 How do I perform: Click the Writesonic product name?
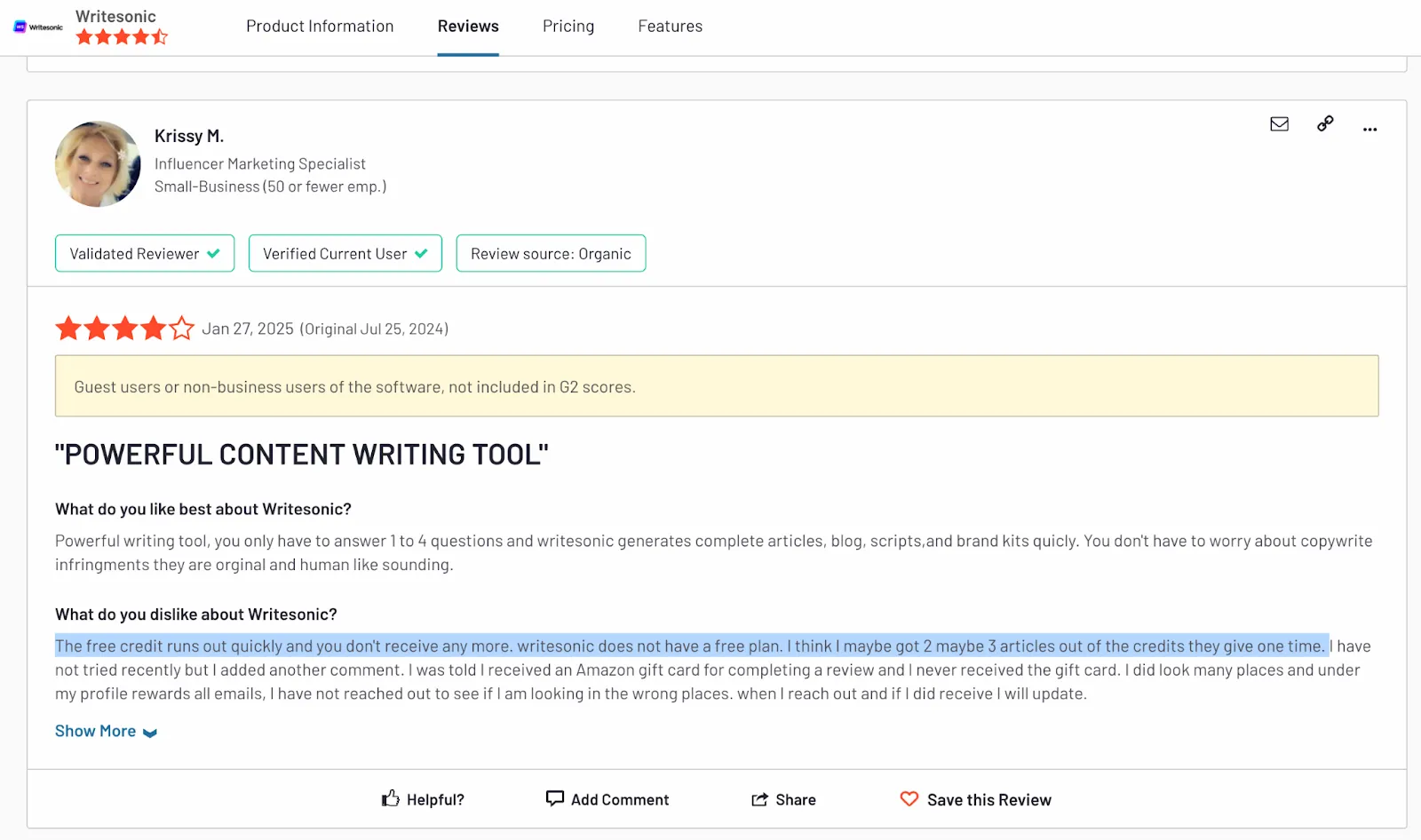click(x=115, y=16)
